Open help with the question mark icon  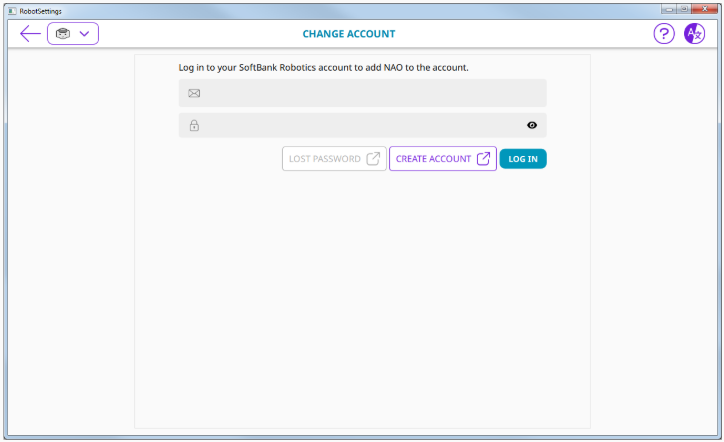tap(664, 34)
